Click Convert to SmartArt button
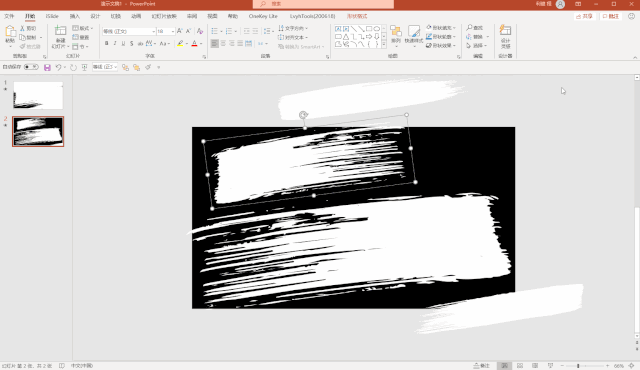The width and height of the screenshot is (640, 370). click(x=301, y=47)
